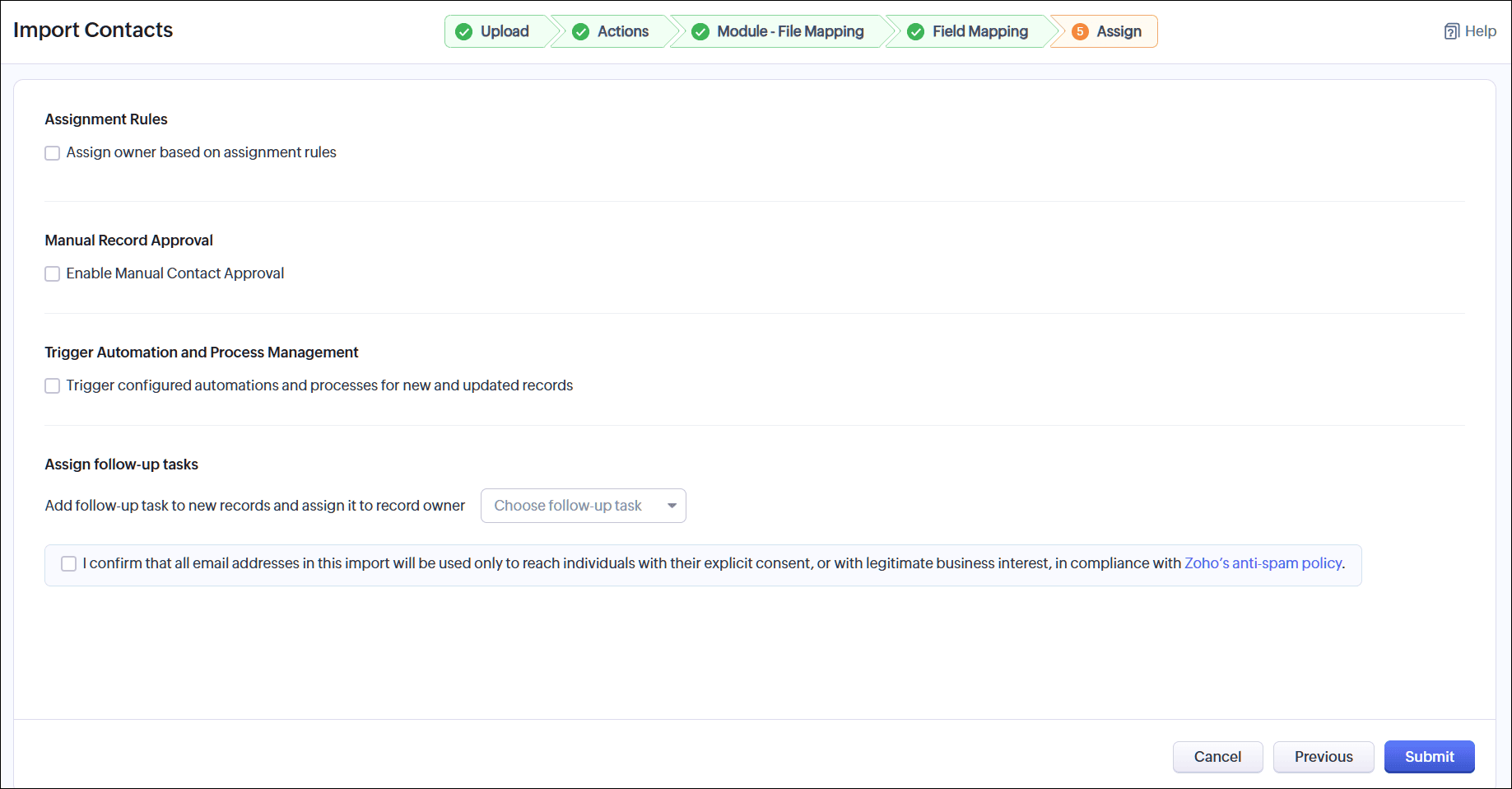Screen dimensions: 1512x789
Task: Click the follow-up task dropdown arrow
Action: tap(672, 506)
